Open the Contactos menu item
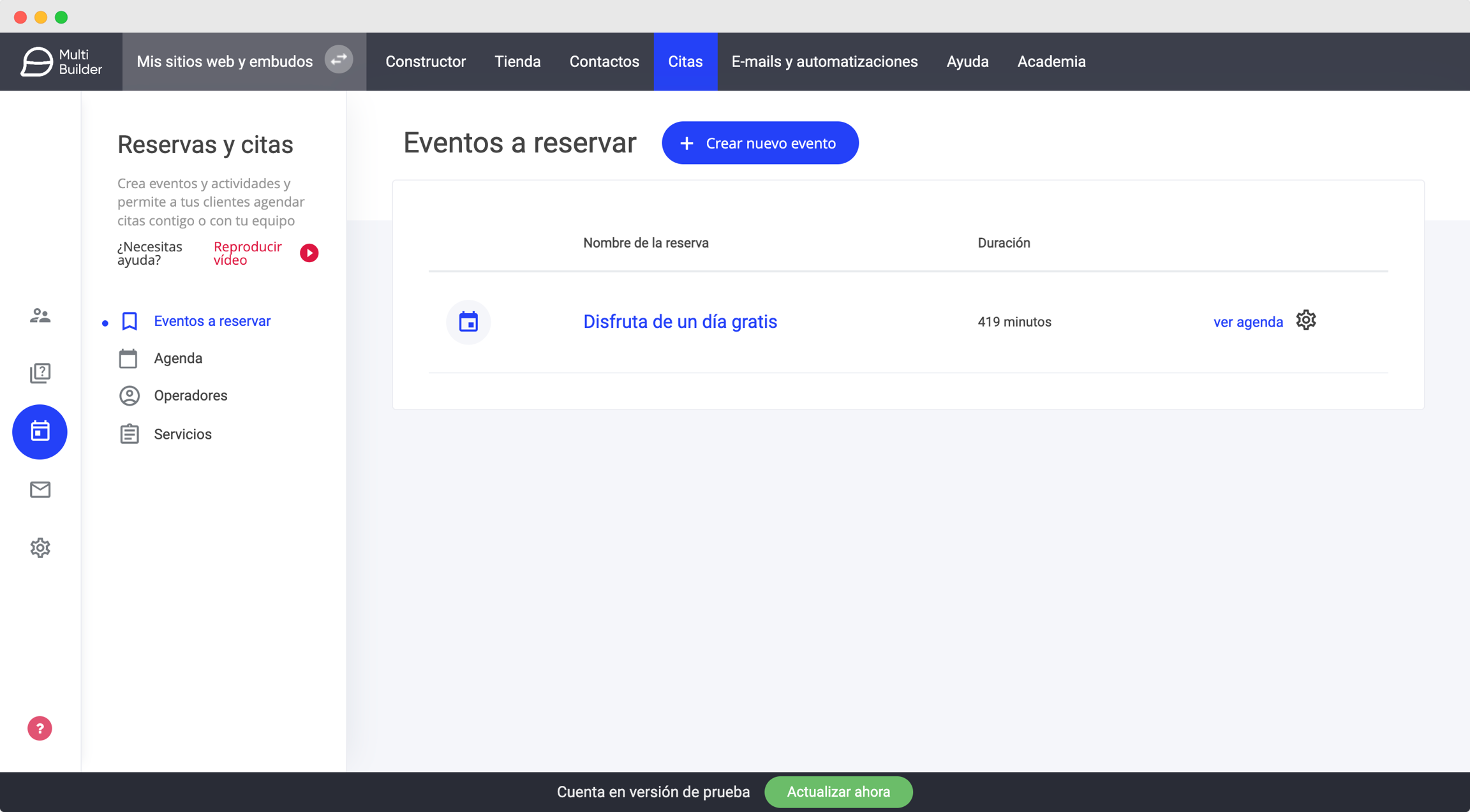The width and height of the screenshot is (1470, 812). pyautogui.click(x=604, y=62)
